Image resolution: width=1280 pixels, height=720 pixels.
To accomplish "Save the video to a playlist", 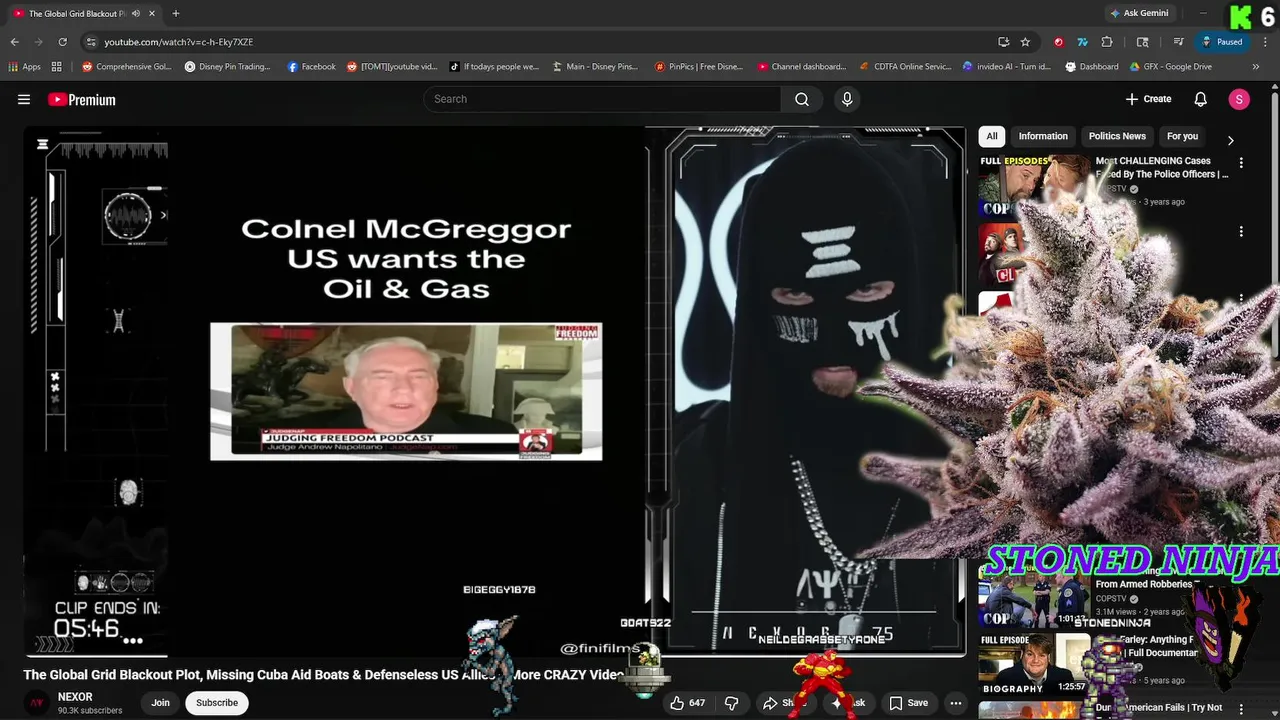I will click(909, 703).
